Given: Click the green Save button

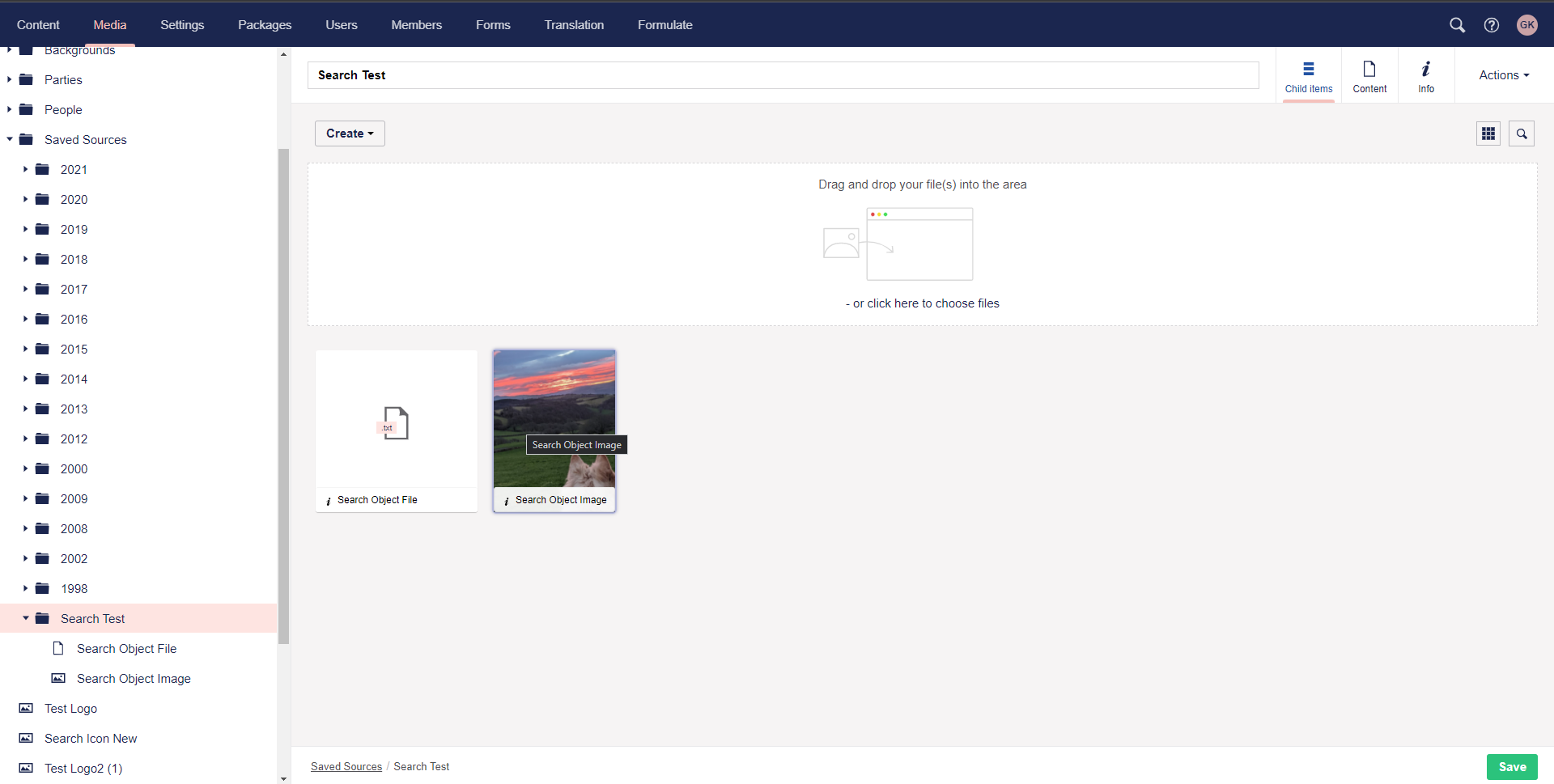Looking at the screenshot, I should click(x=1512, y=766).
